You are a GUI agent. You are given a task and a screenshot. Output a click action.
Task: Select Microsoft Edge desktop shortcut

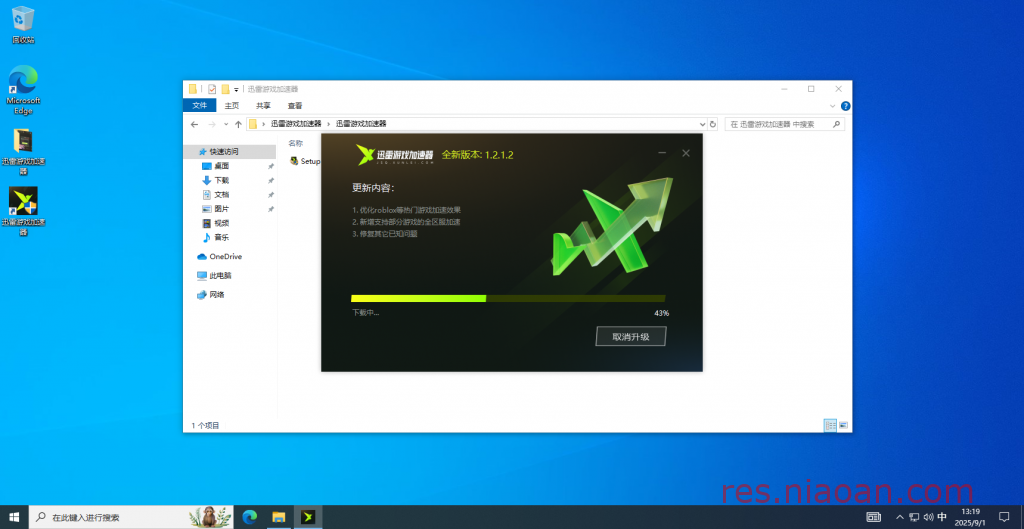23,89
